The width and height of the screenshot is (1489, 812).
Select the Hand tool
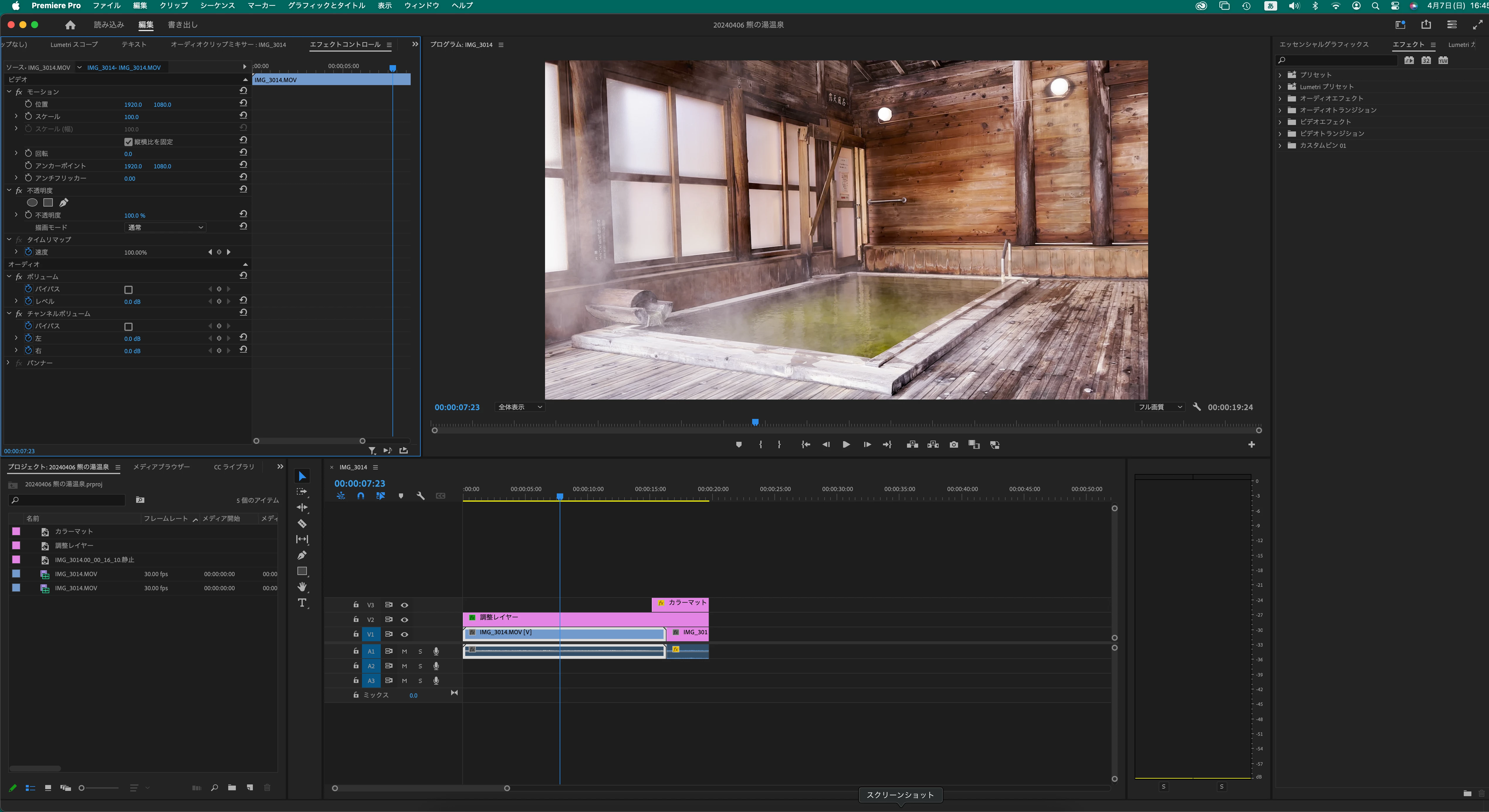tap(302, 587)
